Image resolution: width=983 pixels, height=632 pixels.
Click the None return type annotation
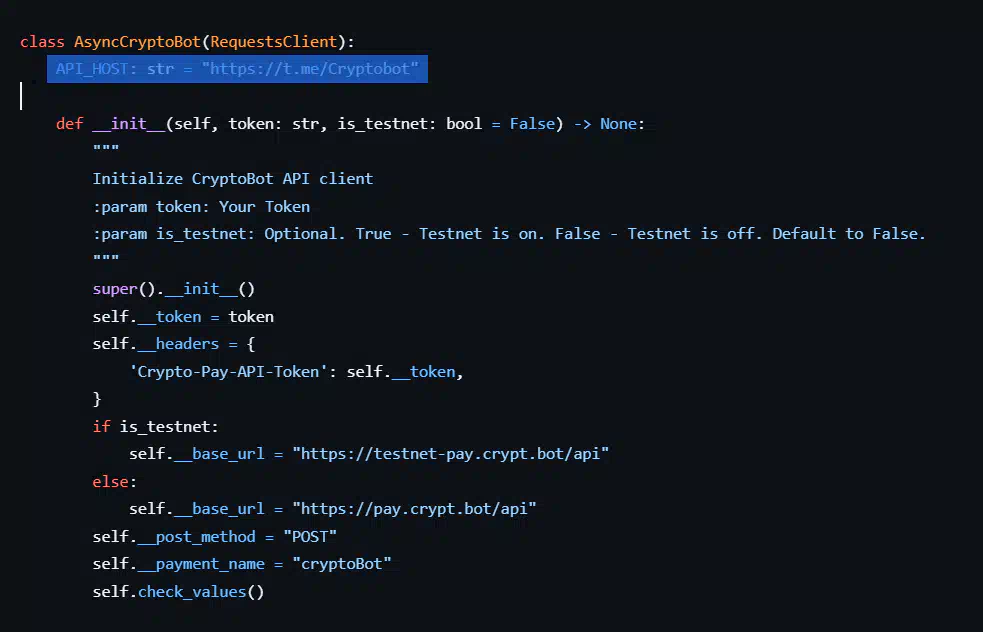618,124
